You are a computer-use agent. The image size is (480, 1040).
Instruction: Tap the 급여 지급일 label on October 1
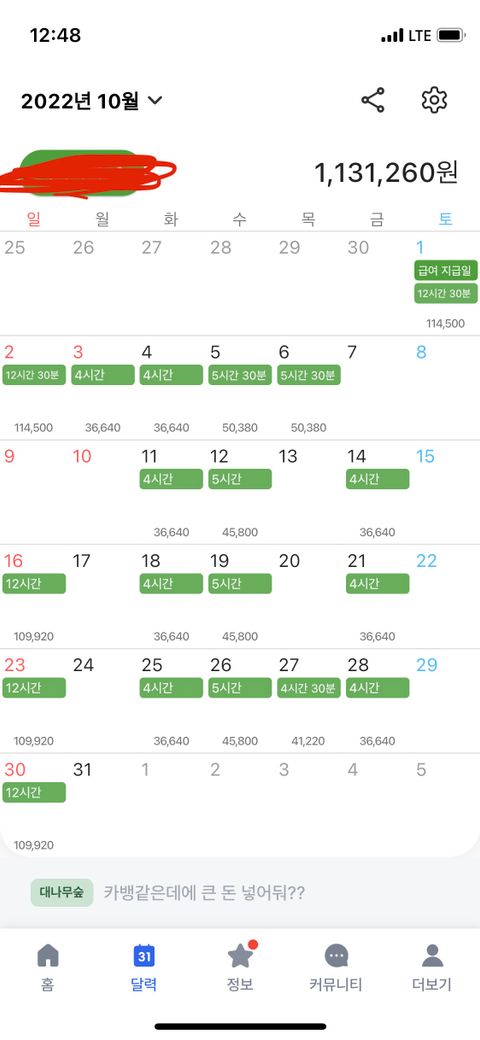tap(446, 271)
